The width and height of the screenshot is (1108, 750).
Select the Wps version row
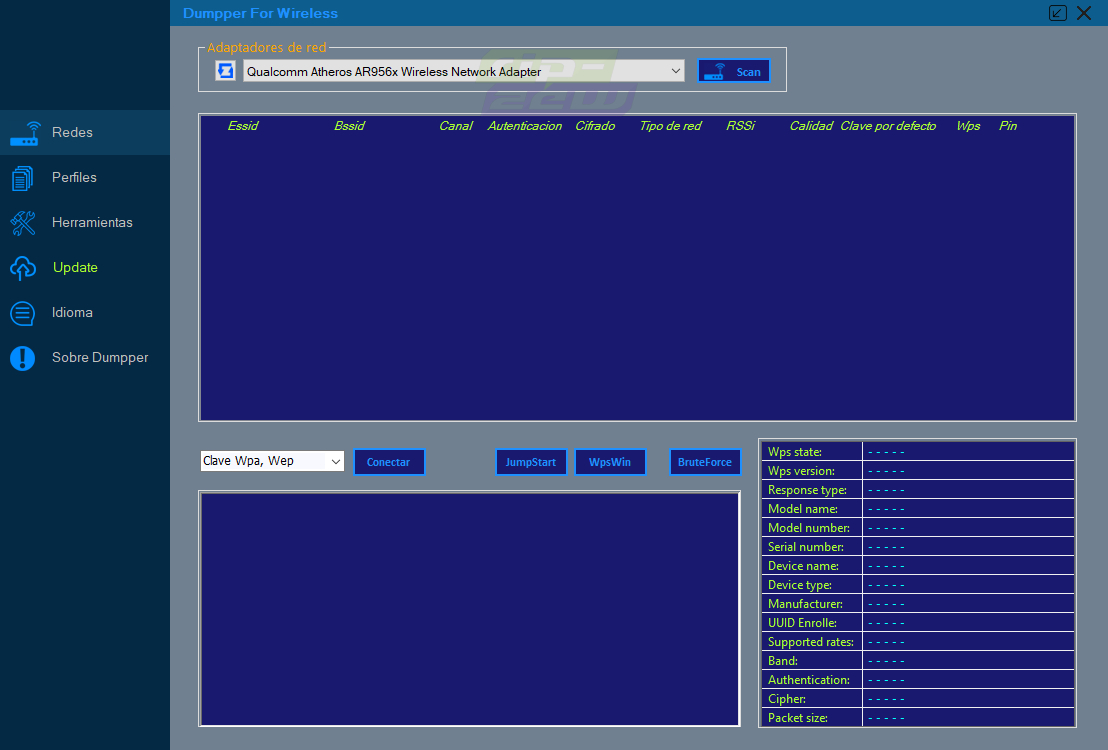click(917, 471)
